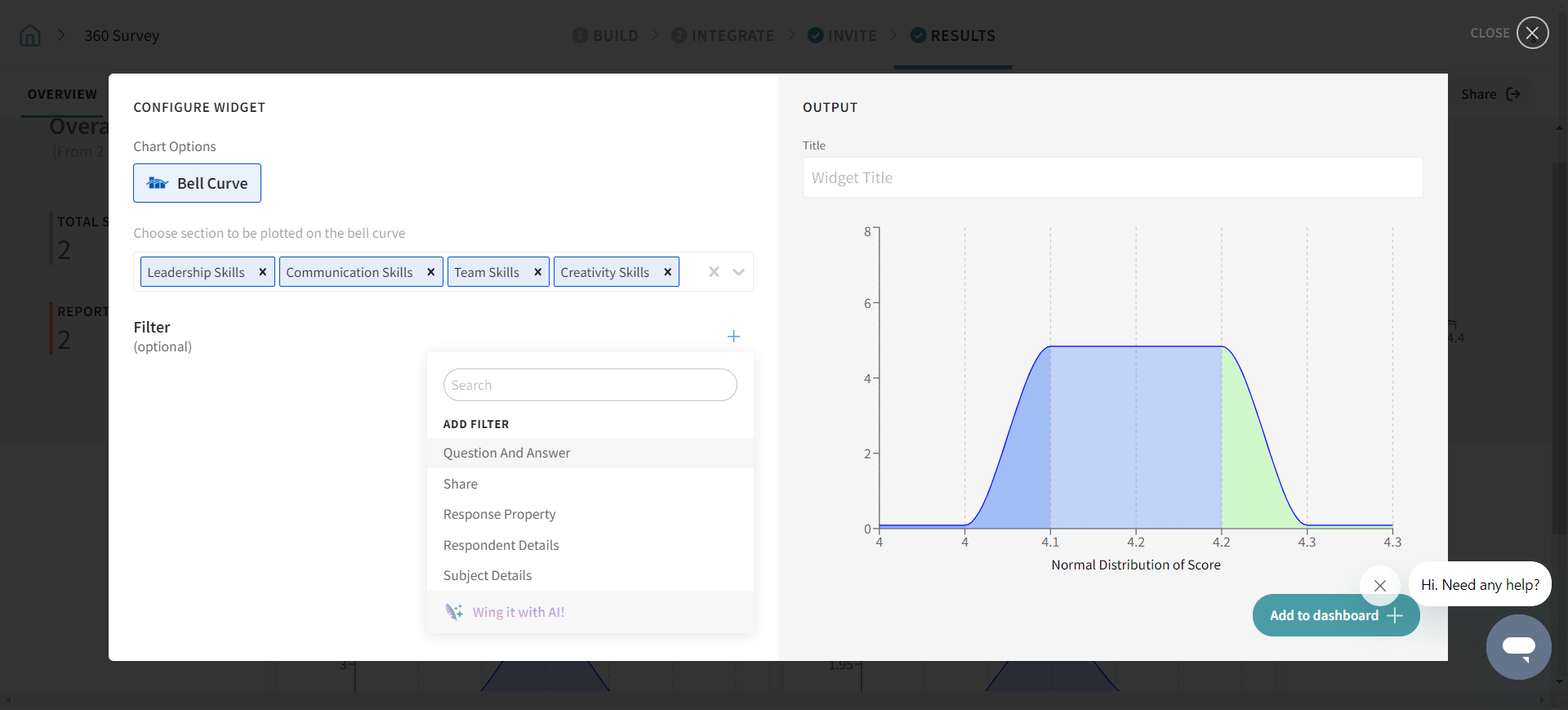Choose the Share filter option
Image resolution: width=1568 pixels, height=710 pixels.
[461, 484]
